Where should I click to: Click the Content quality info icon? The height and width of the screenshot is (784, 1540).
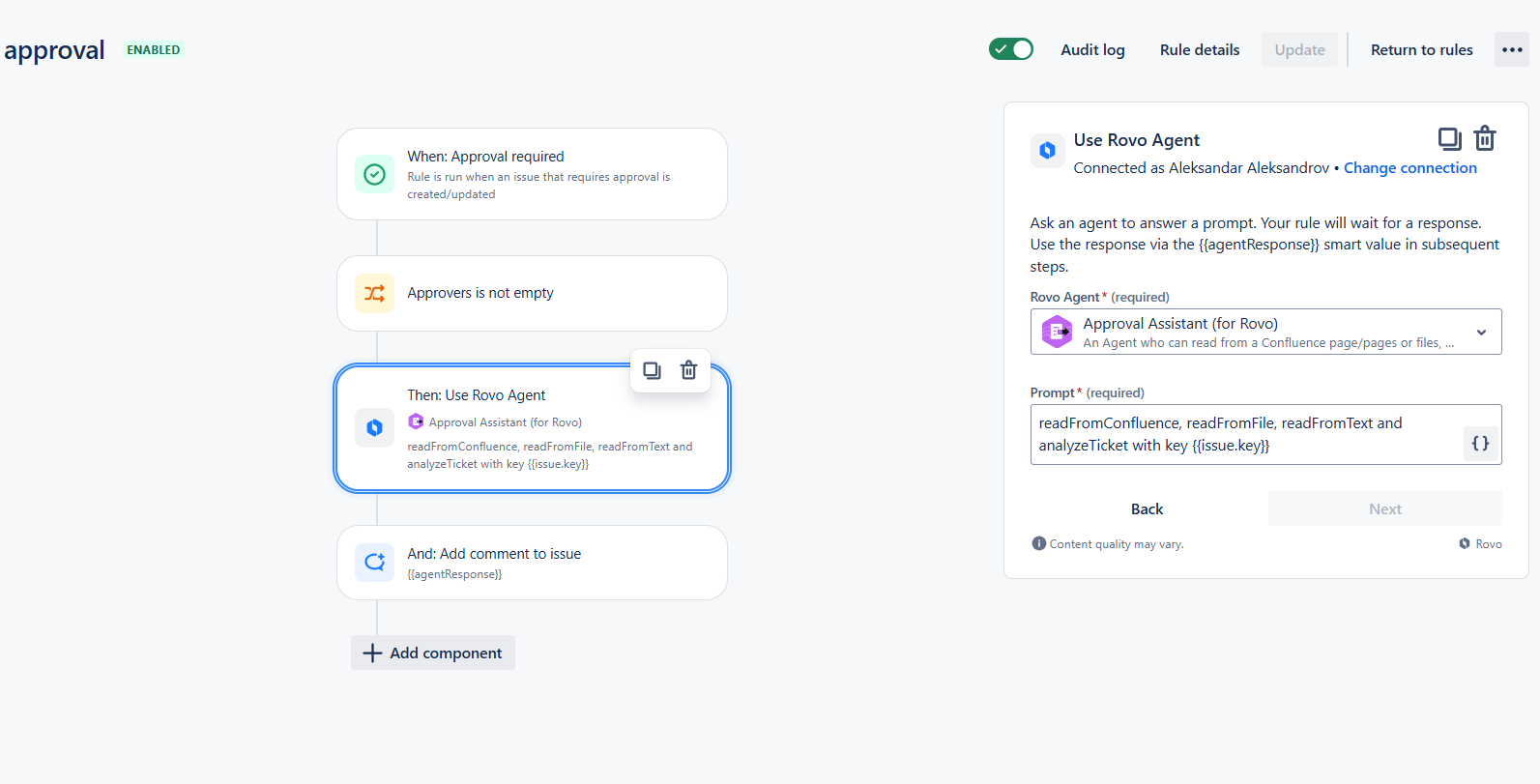1039,543
